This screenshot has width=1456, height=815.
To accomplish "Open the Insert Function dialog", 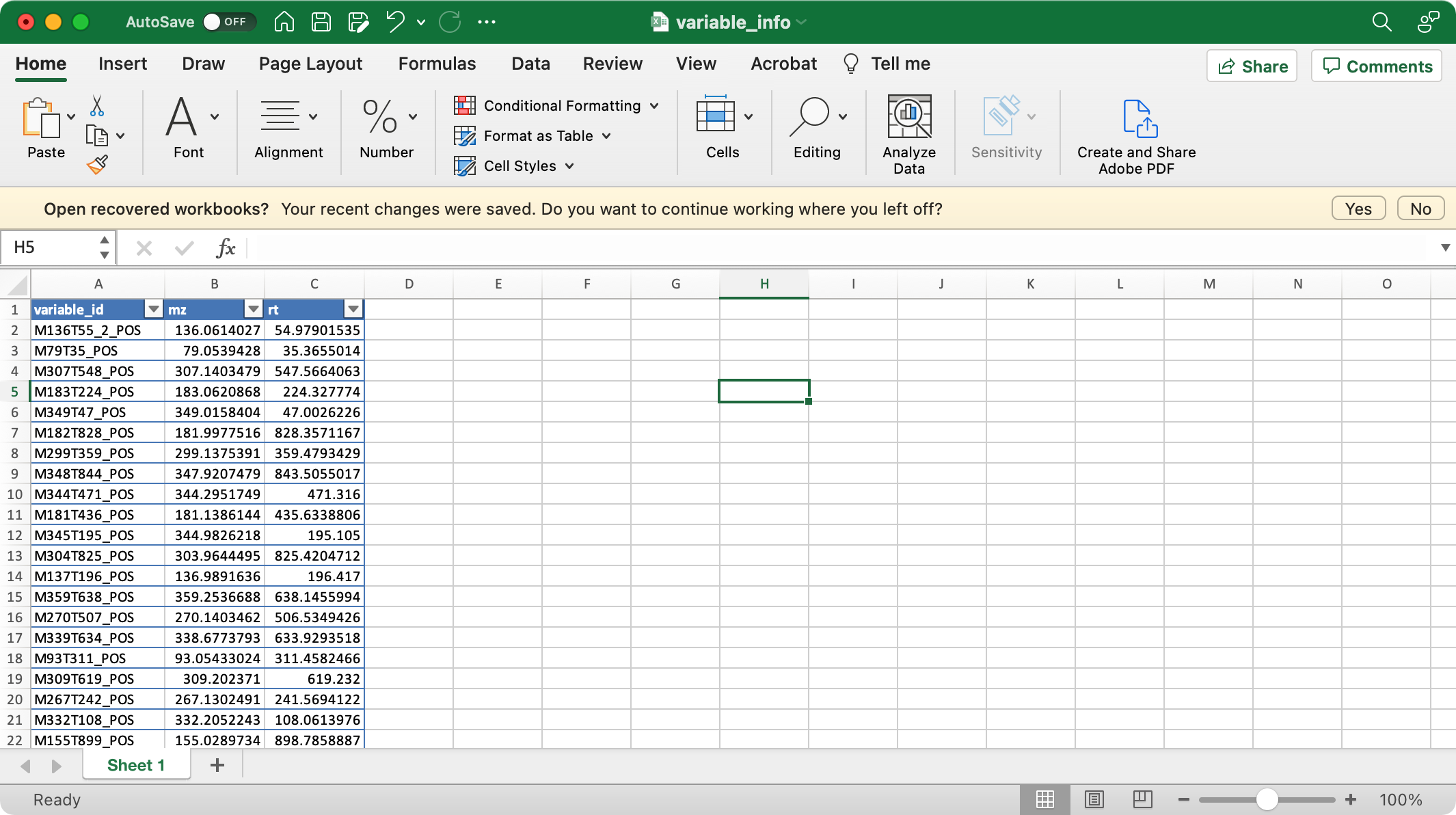I will point(226,248).
